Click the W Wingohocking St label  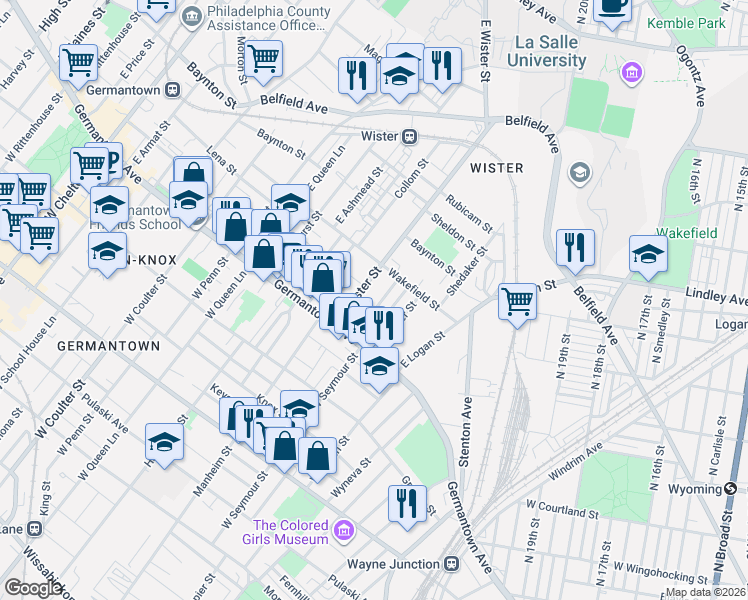(661, 572)
